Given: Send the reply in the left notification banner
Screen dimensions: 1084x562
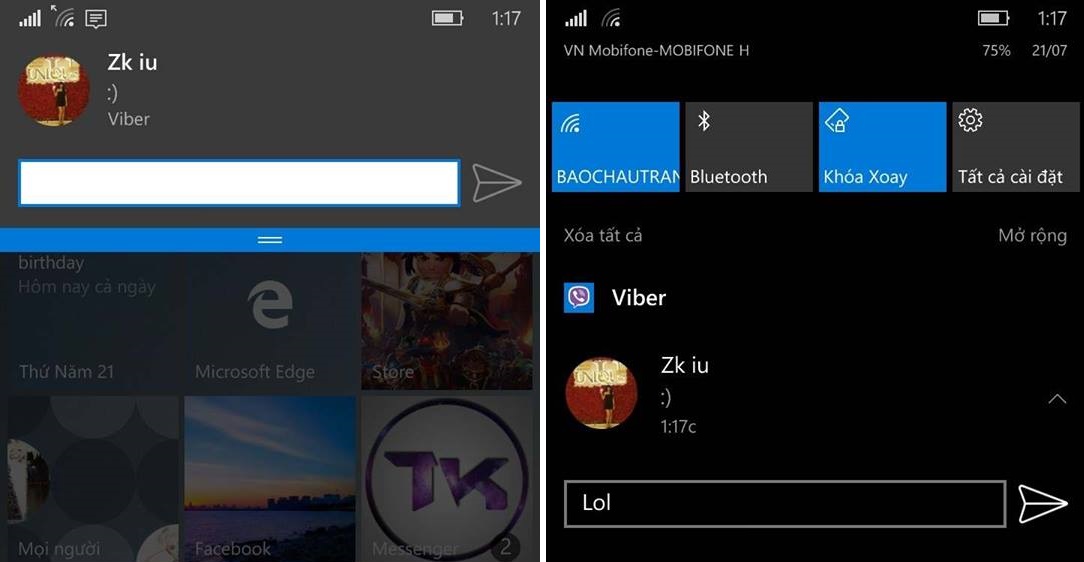Looking at the screenshot, I should [x=496, y=183].
